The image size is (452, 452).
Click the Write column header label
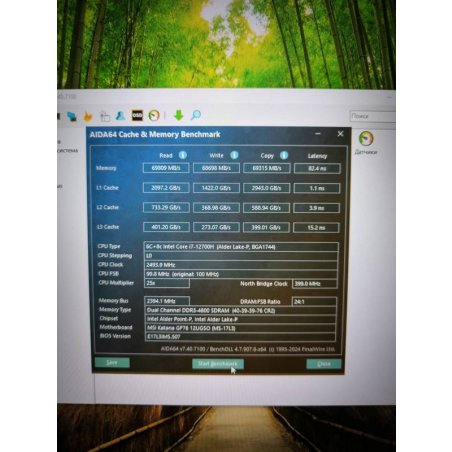coord(216,155)
